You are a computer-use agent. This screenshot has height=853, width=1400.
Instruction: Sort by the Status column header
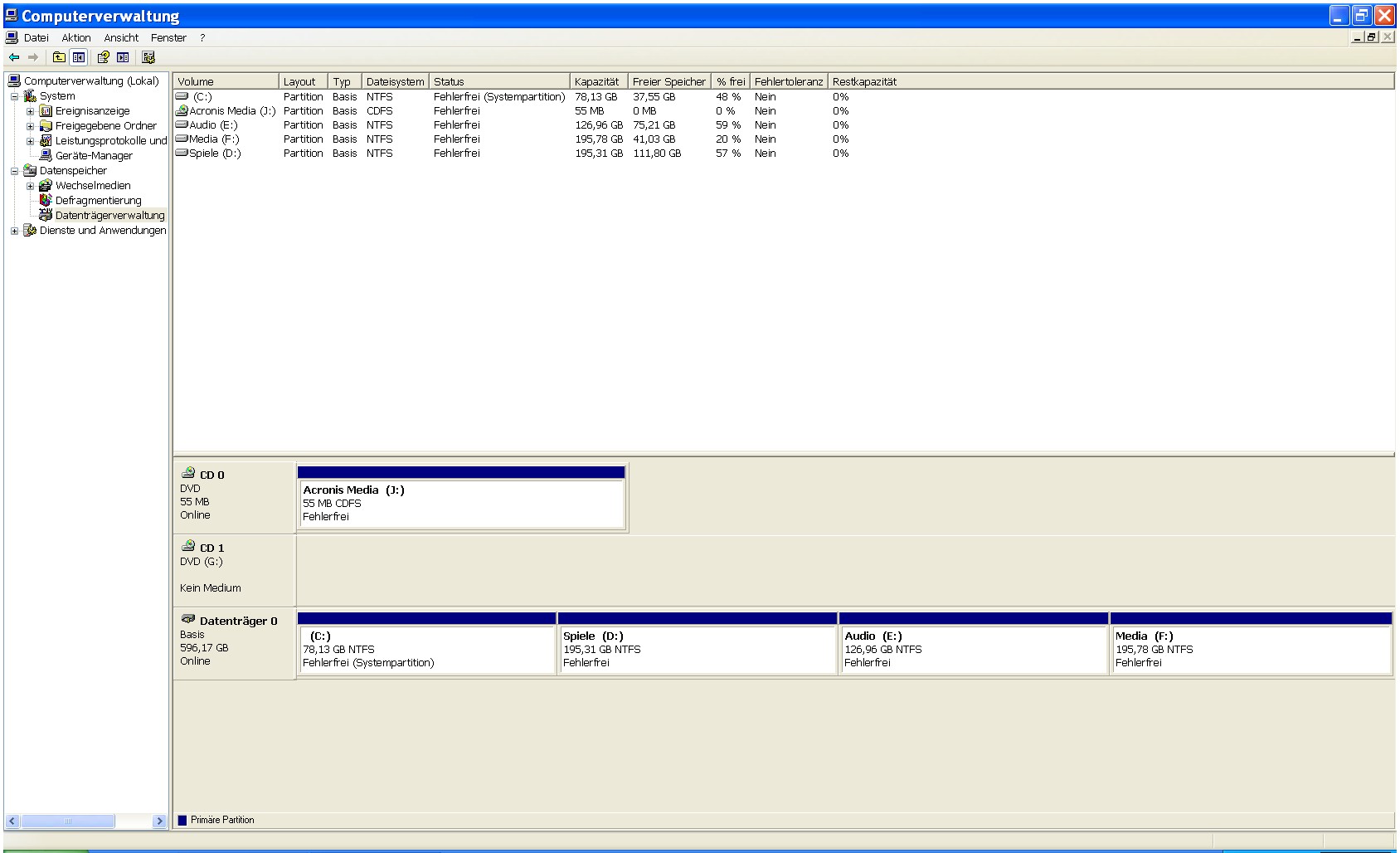[x=499, y=81]
